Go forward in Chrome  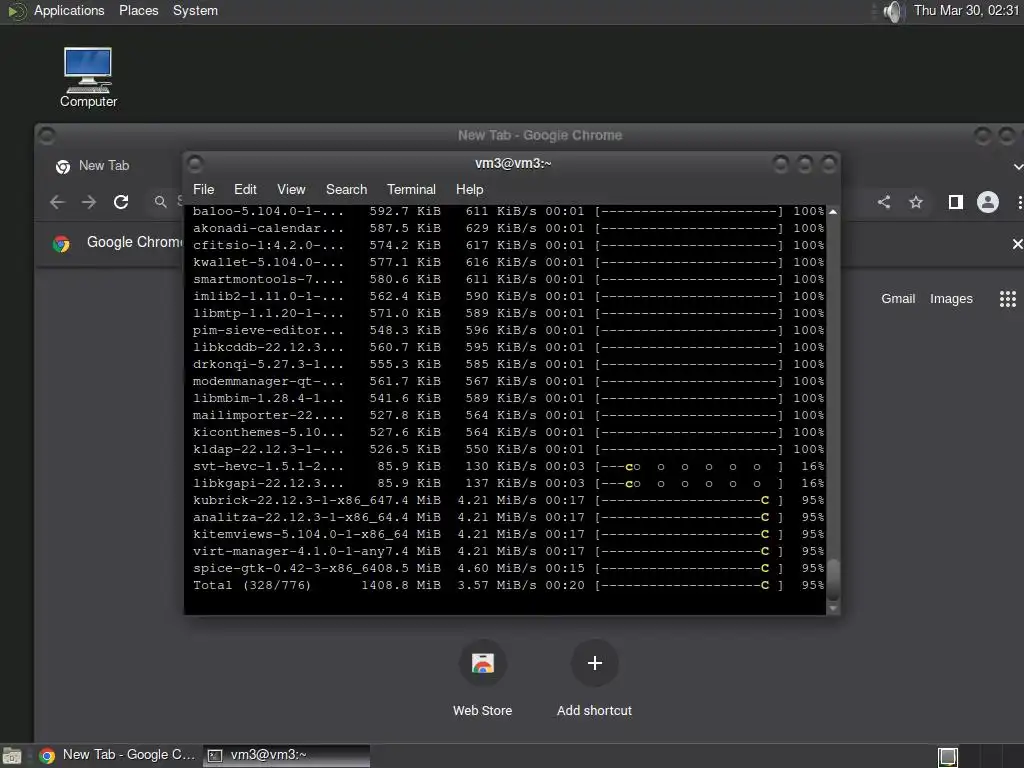tap(89, 202)
